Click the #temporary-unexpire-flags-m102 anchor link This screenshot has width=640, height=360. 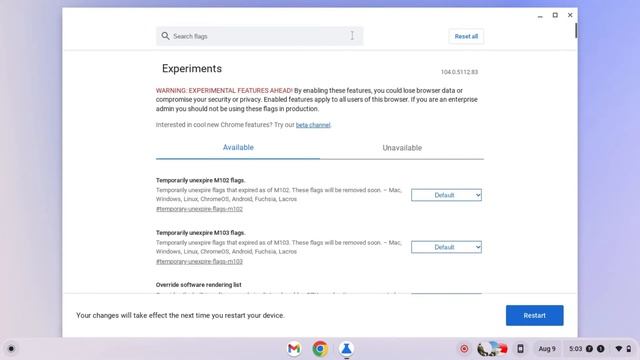(199, 209)
